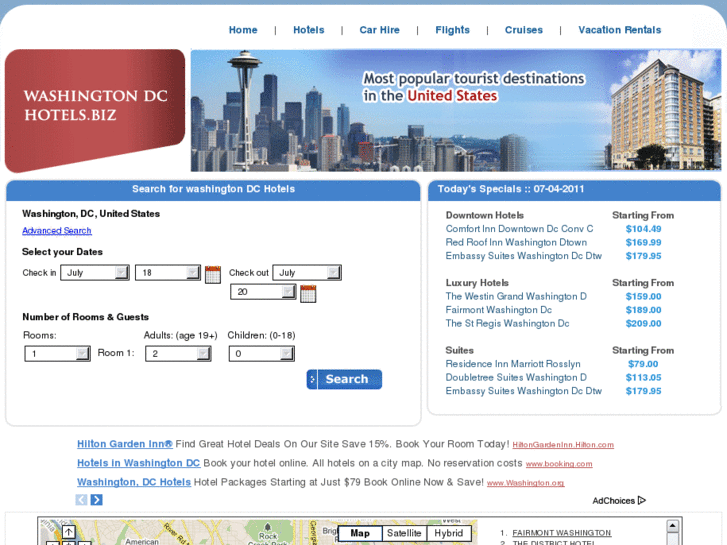Open Doubletree Suites Washington D link
The width and height of the screenshot is (727, 545).
tap(516, 377)
